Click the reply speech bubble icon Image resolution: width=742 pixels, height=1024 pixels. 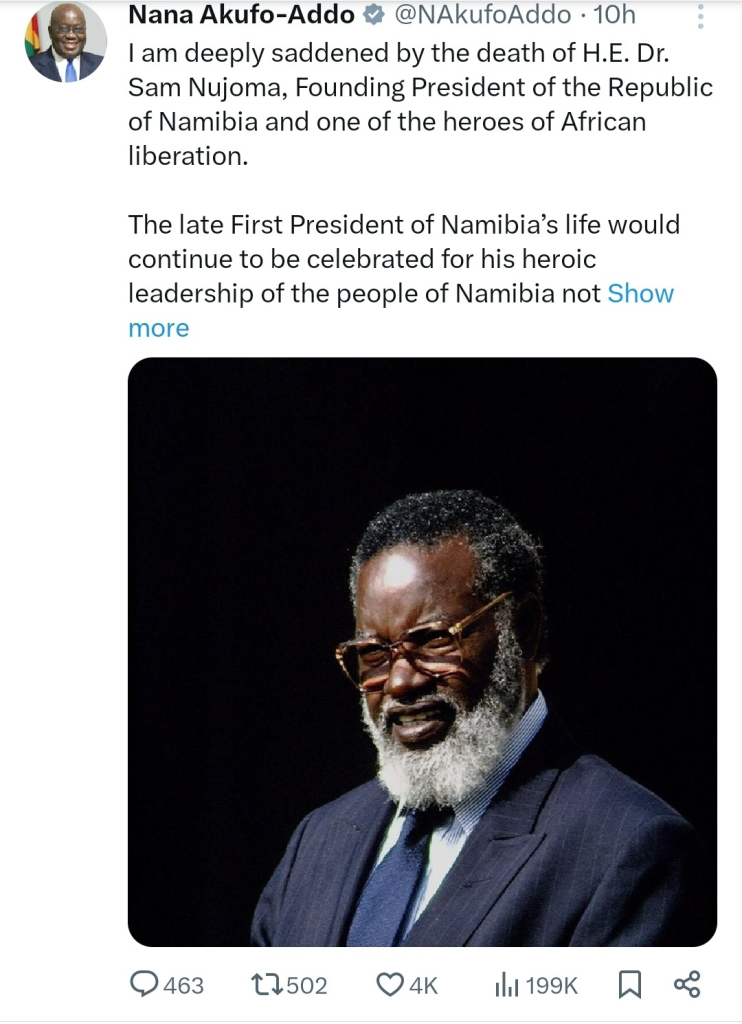pyautogui.click(x=145, y=985)
